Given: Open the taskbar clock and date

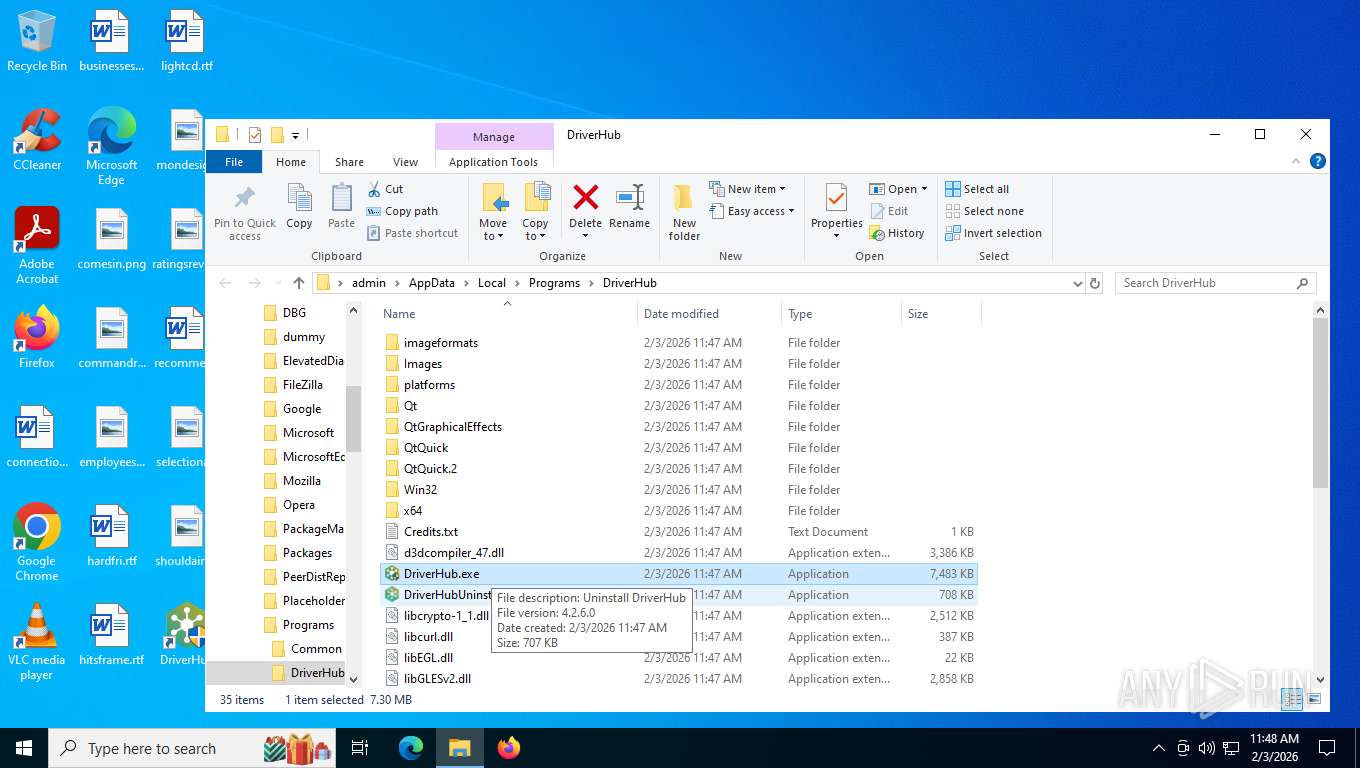Looking at the screenshot, I should coord(1274,748).
